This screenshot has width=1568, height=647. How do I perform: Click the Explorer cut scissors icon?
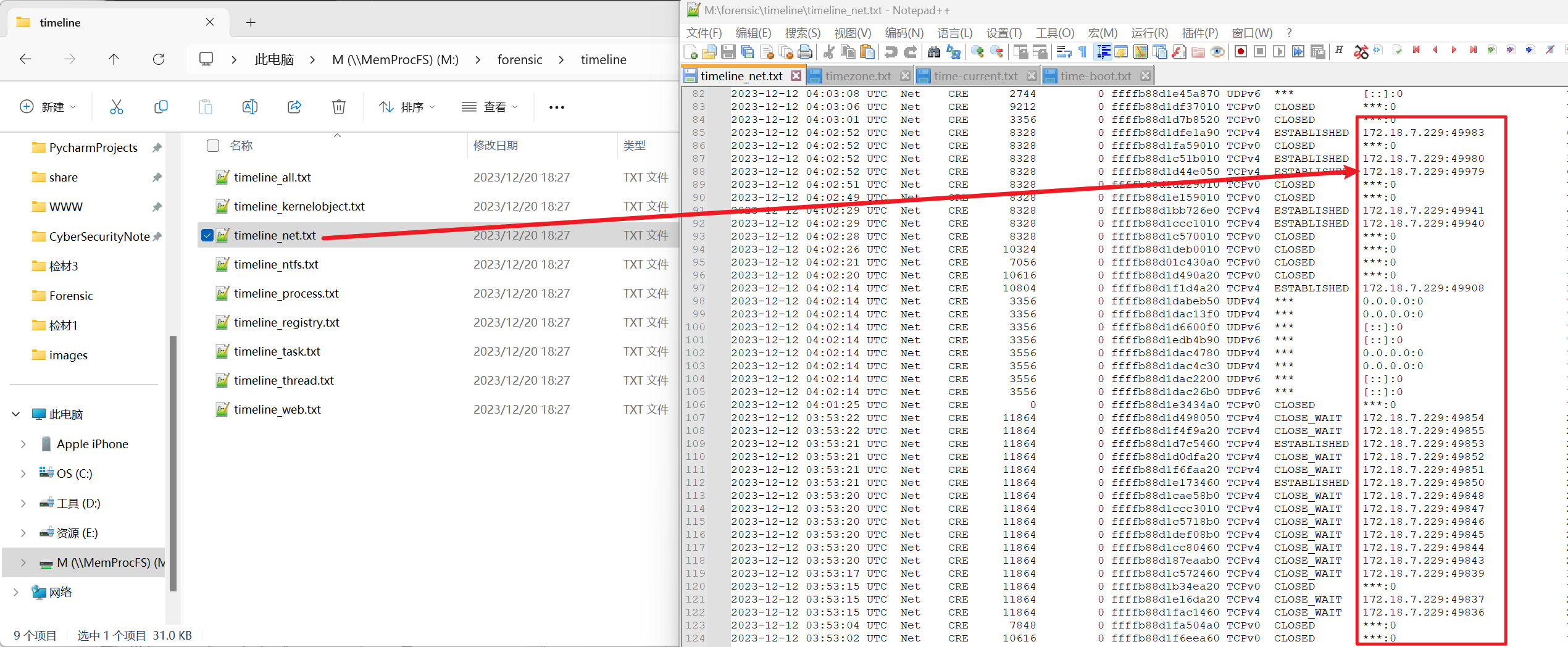(117, 107)
